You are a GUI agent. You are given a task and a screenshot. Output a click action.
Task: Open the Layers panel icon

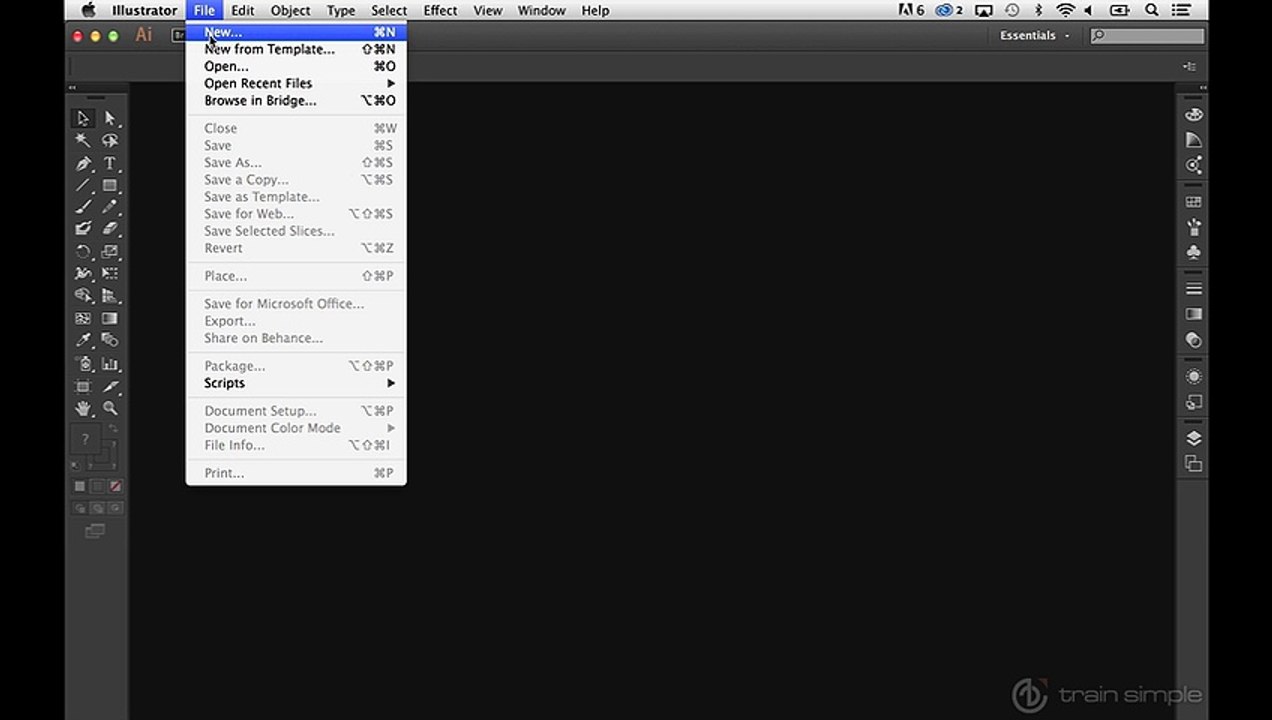pos(1193,438)
